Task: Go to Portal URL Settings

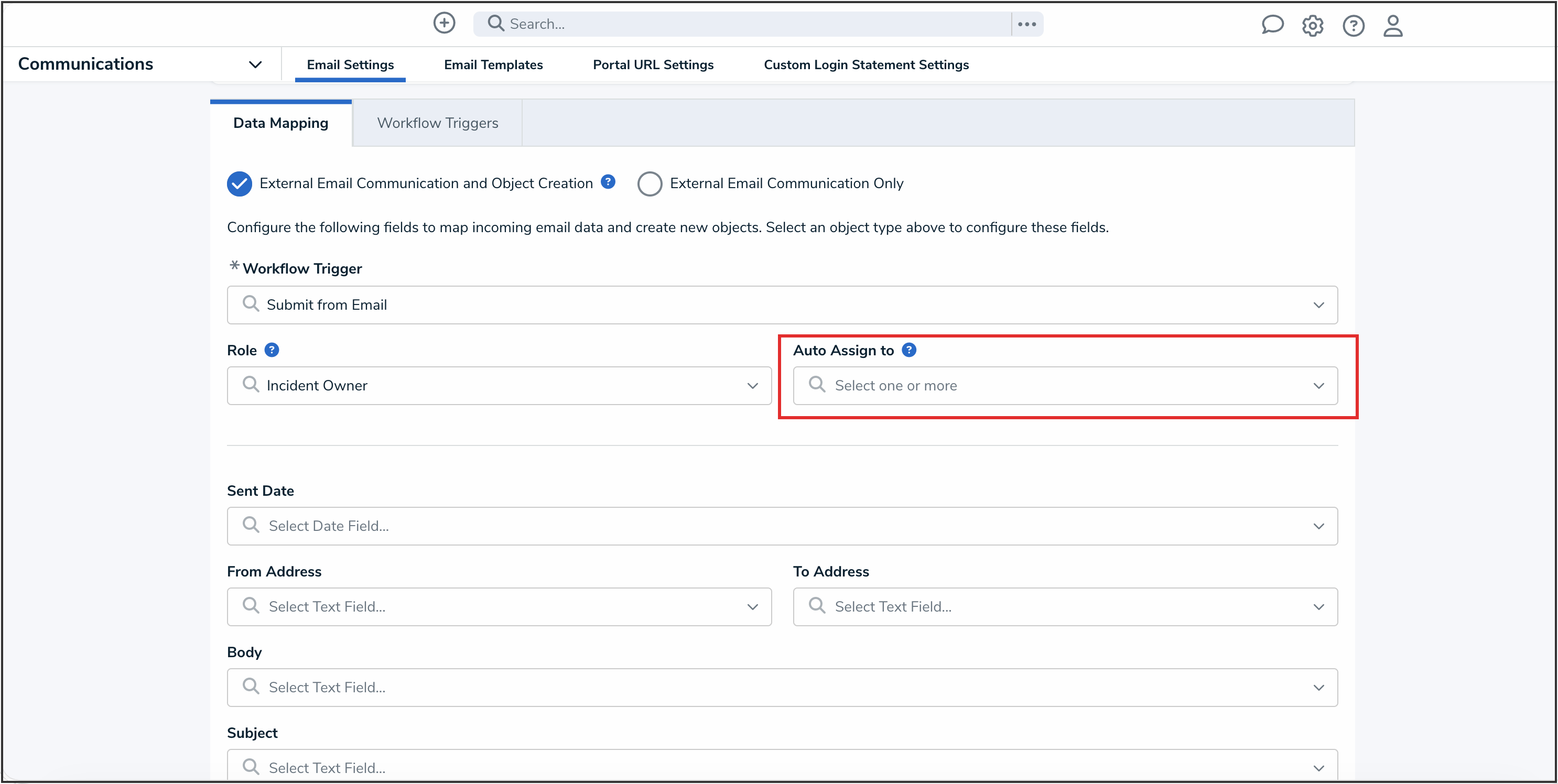Action: click(653, 64)
